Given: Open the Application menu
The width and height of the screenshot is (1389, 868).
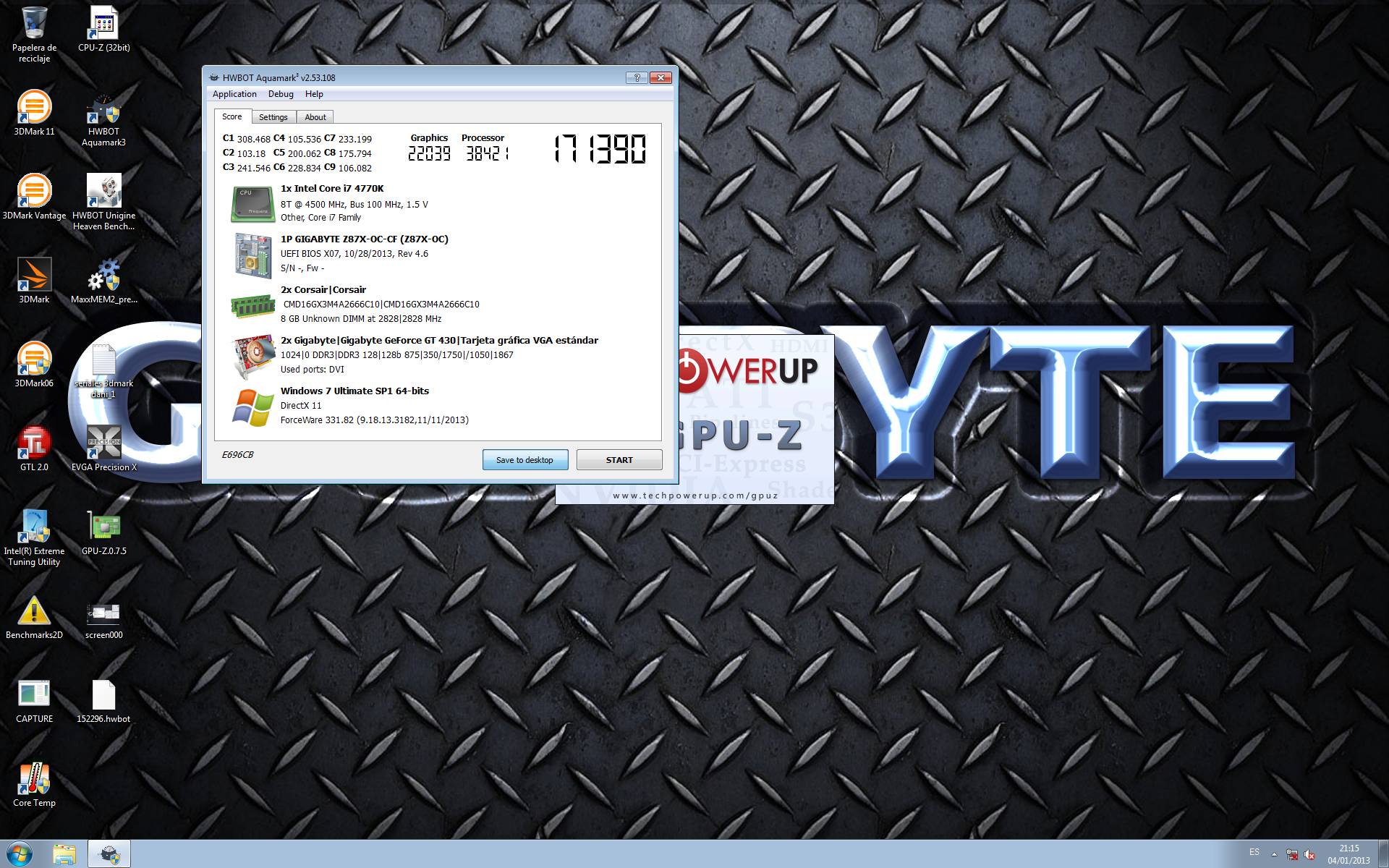Looking at the screenshot, I should (234, 94).
